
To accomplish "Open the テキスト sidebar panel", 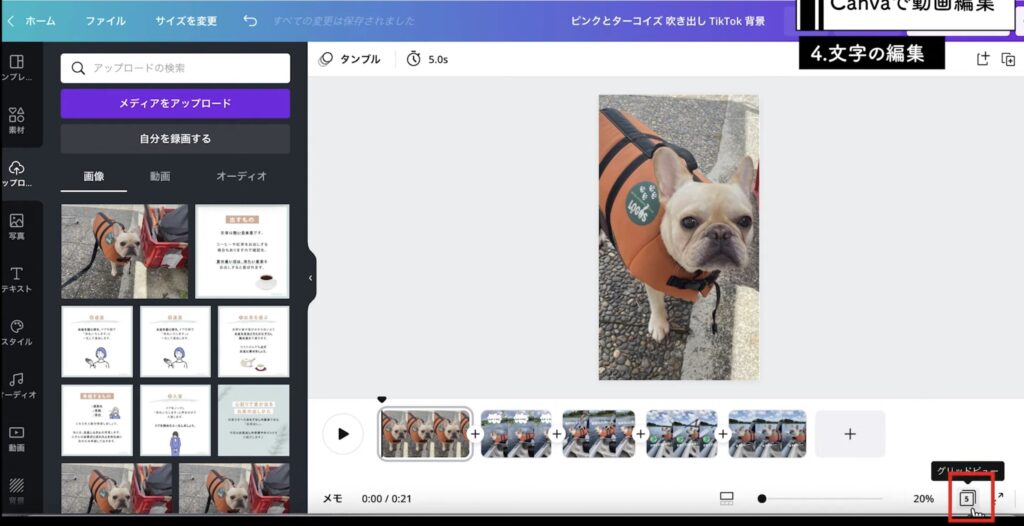I will (x=17, y=280).
